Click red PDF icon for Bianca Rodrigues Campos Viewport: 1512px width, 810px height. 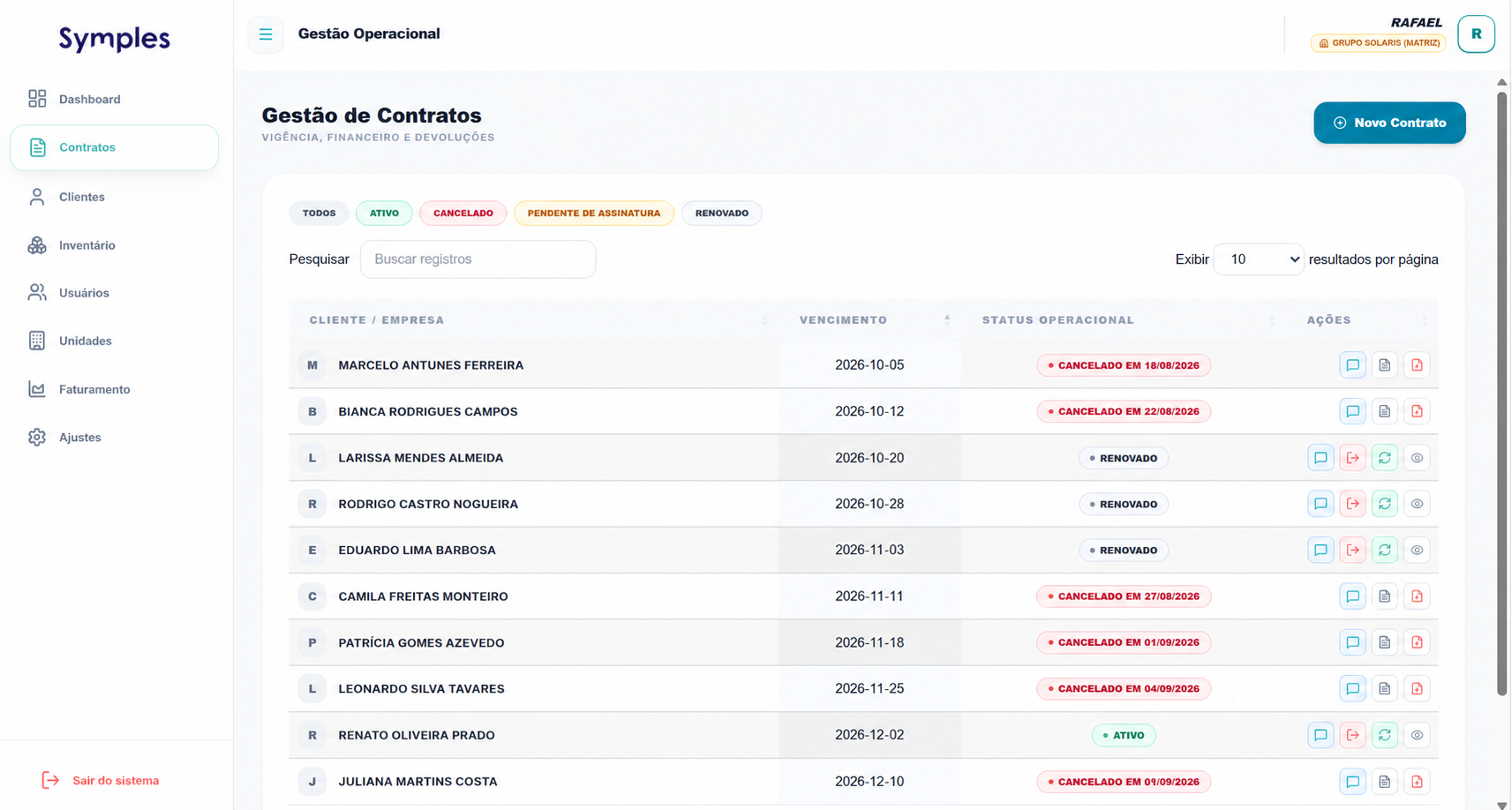click(x=1417, y=411)
